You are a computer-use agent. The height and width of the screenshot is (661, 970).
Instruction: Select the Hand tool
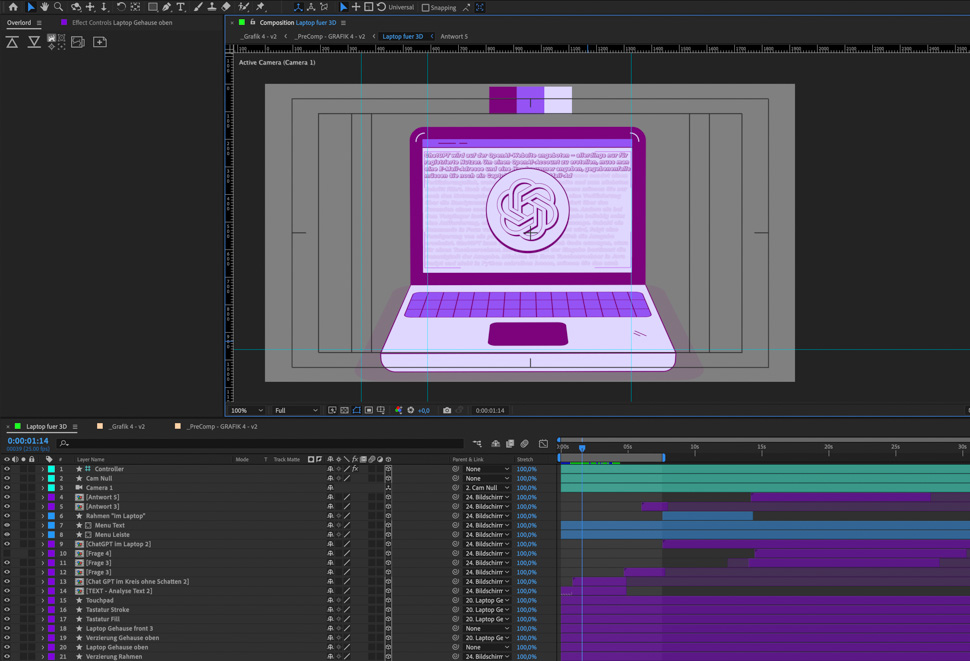pyautogui.click(x=44, y=7)
